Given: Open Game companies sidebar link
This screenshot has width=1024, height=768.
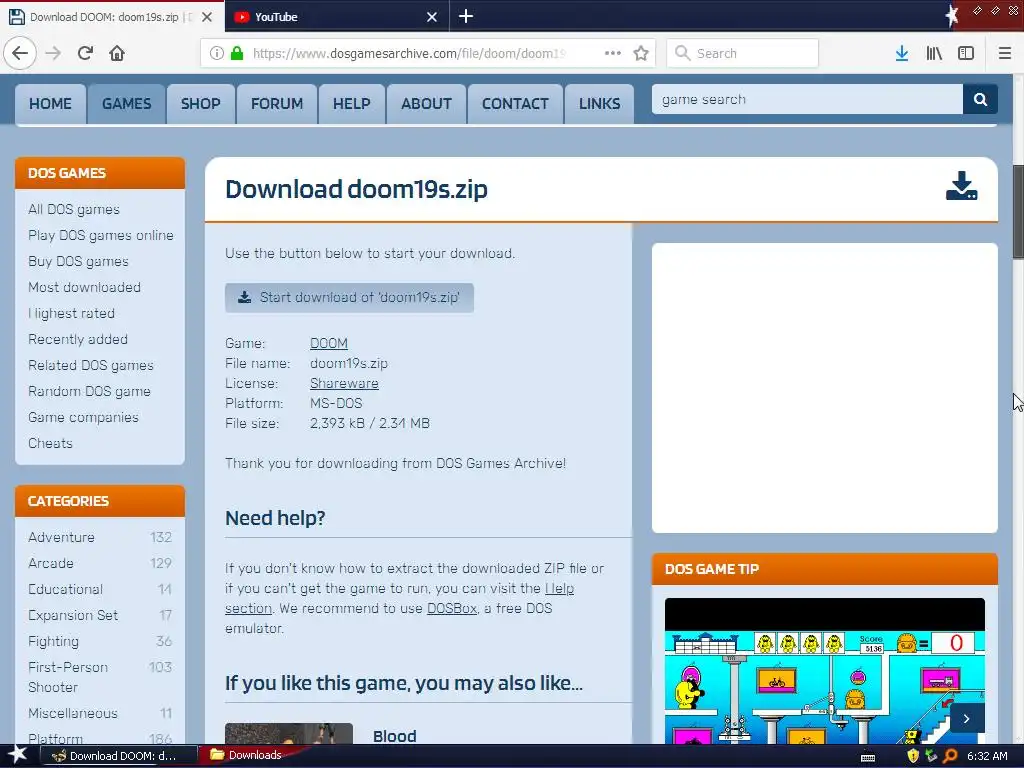Looking at the screenshot, I should (84, 418).
